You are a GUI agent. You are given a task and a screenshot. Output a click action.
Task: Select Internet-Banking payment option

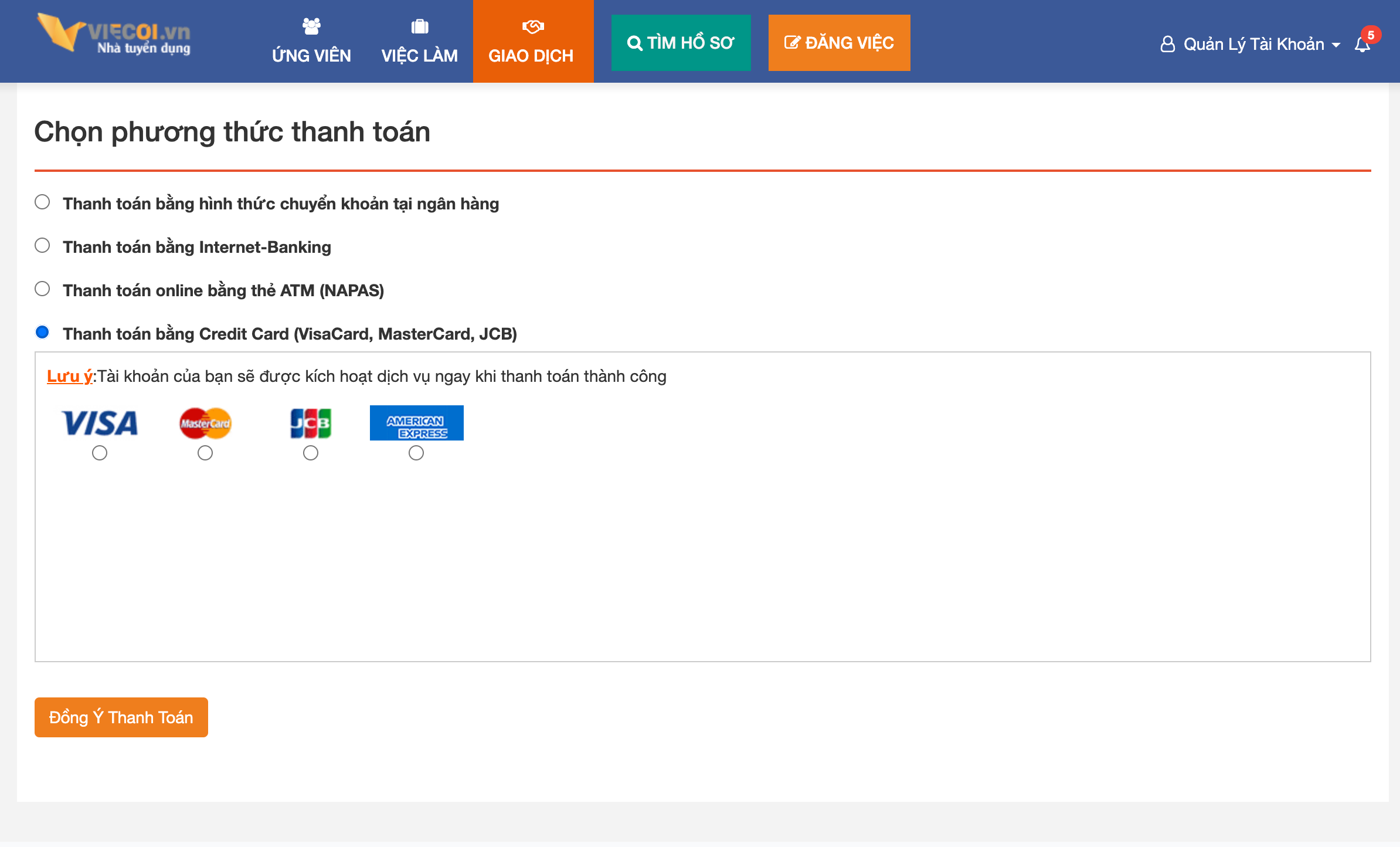coord(42,246)
